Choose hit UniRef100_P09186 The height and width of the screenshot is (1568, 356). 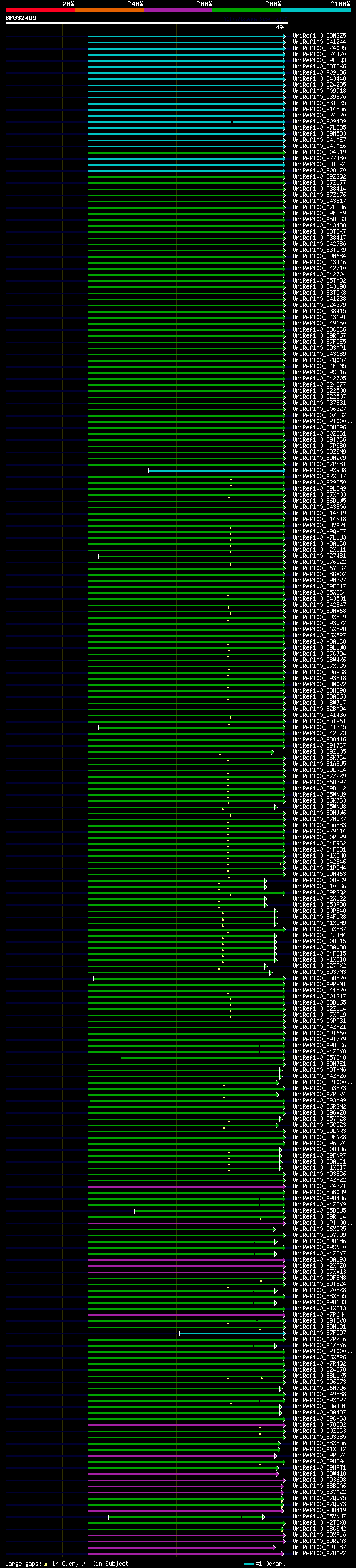(319, 72)
